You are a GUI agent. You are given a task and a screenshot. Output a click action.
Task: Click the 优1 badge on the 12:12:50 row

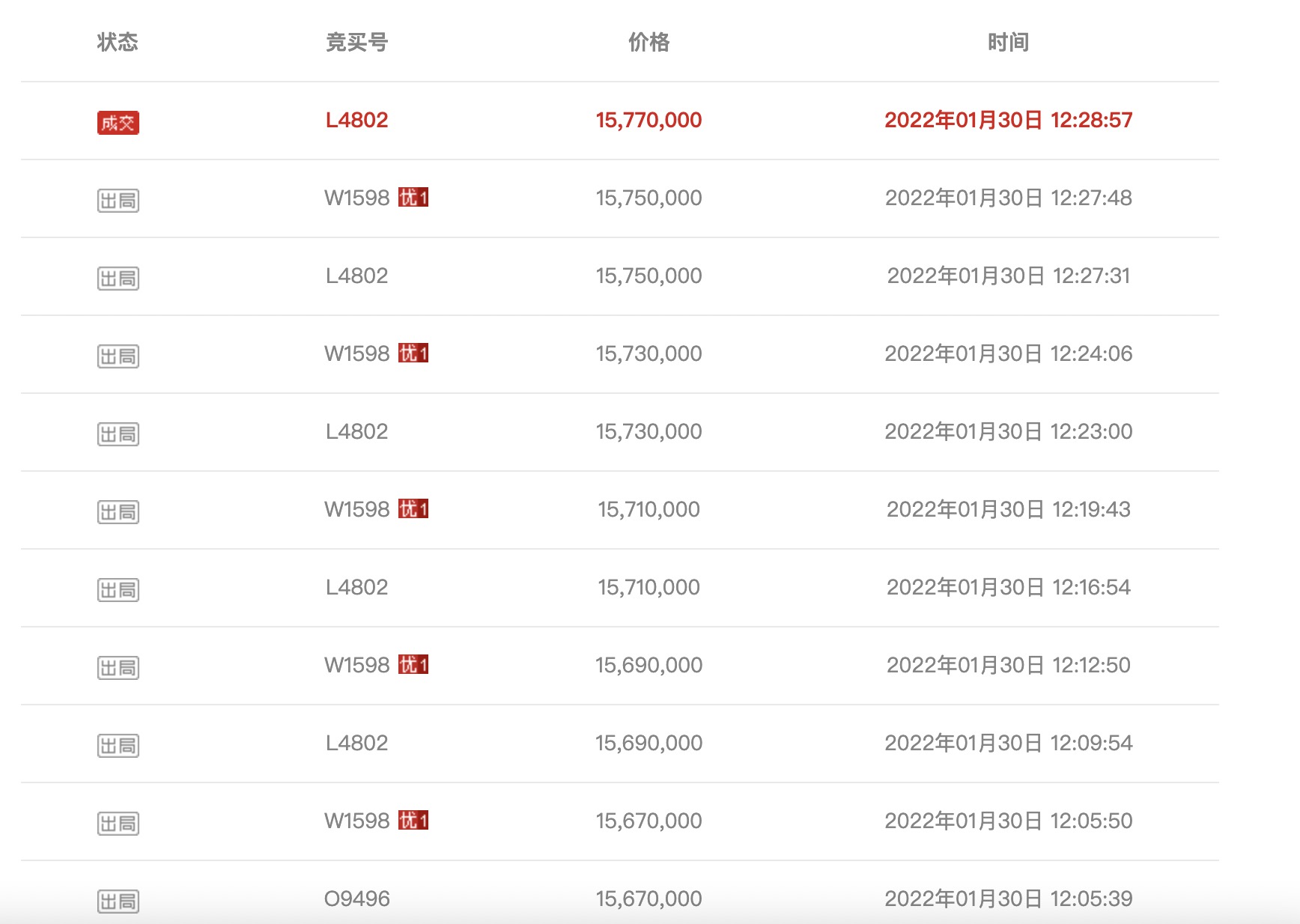pyautogui.click(x=413, y=665)
